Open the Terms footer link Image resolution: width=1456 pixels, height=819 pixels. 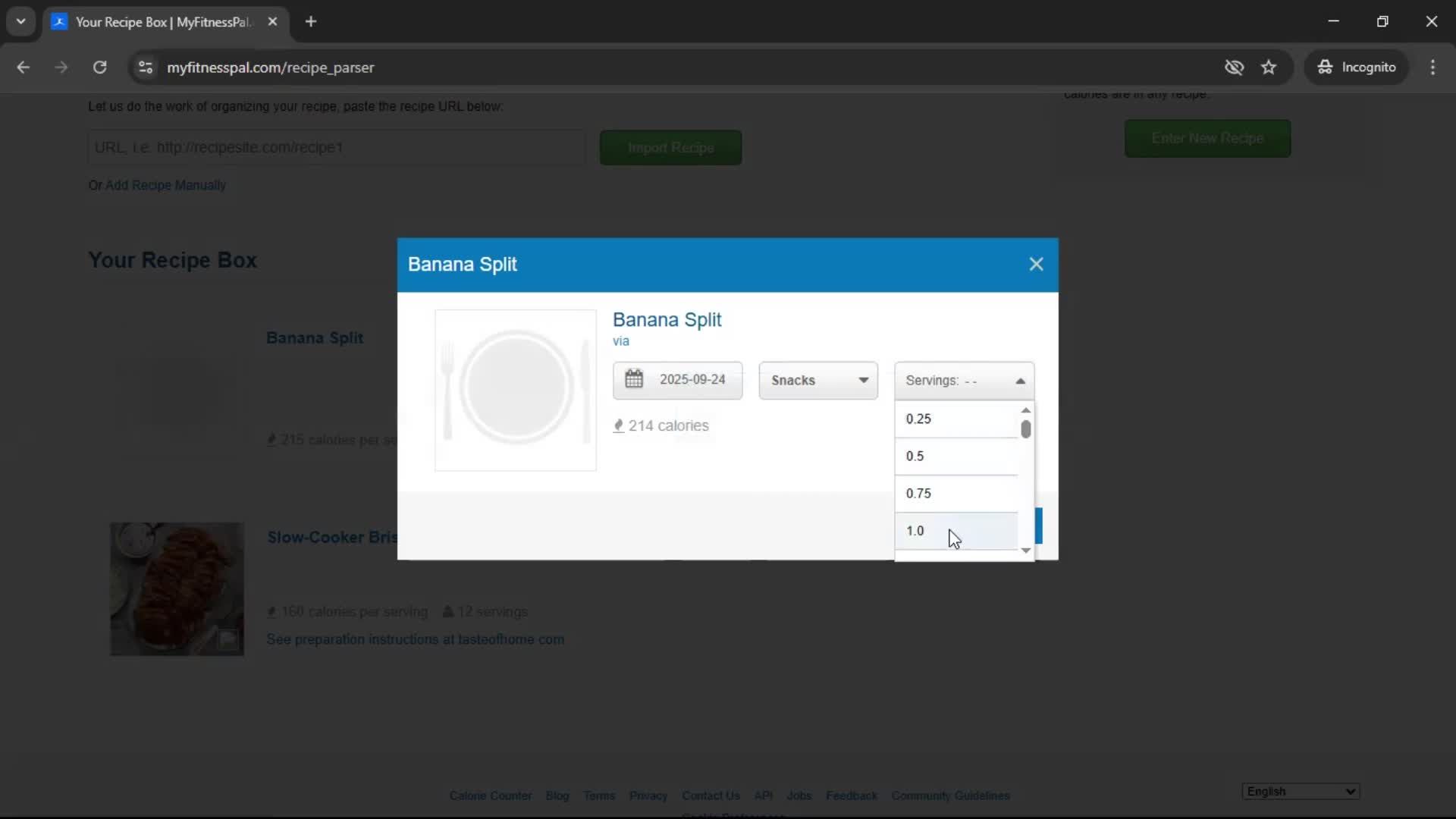(599, 795)
